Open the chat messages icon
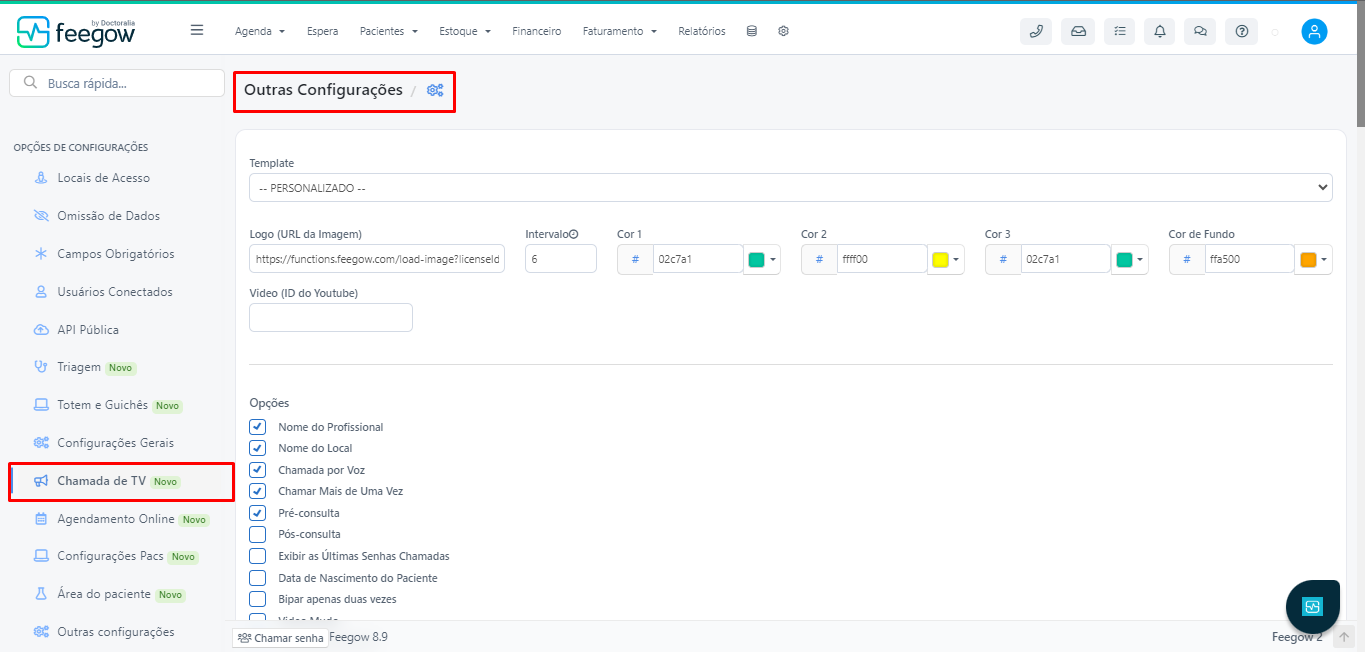 coord(1200,31)
